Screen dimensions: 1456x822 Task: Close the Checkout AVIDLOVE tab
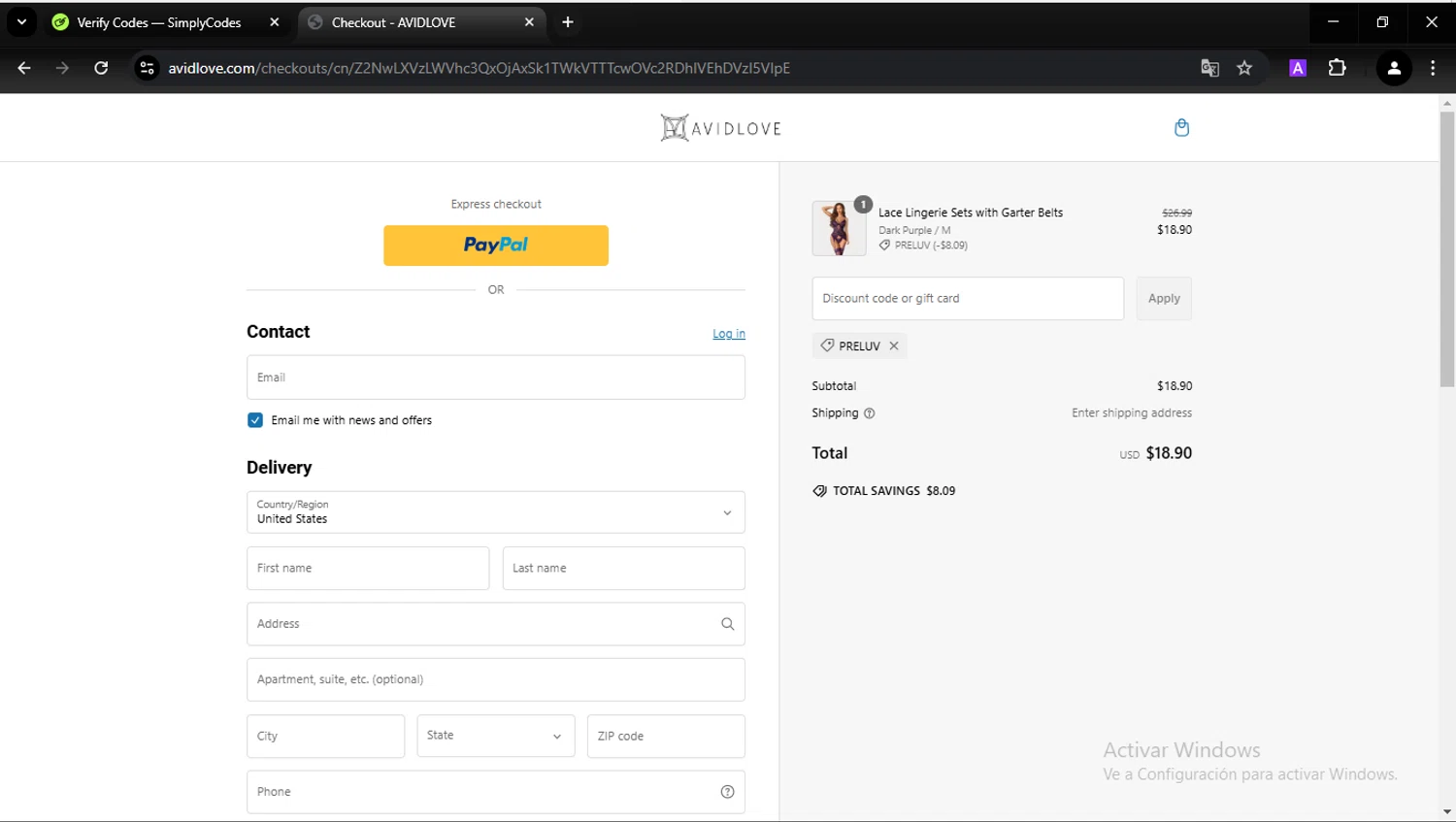(529, 21)
